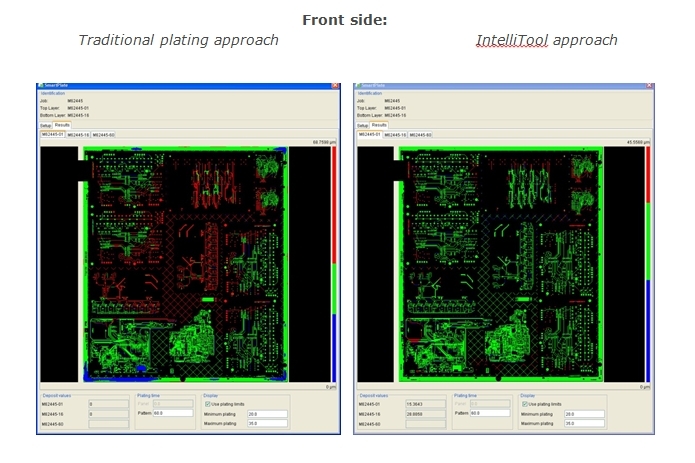Click deposit value 15.3643 in IntelliTool window
The image size is (695, 463).
pyautogui.click(x=426, y=404)
